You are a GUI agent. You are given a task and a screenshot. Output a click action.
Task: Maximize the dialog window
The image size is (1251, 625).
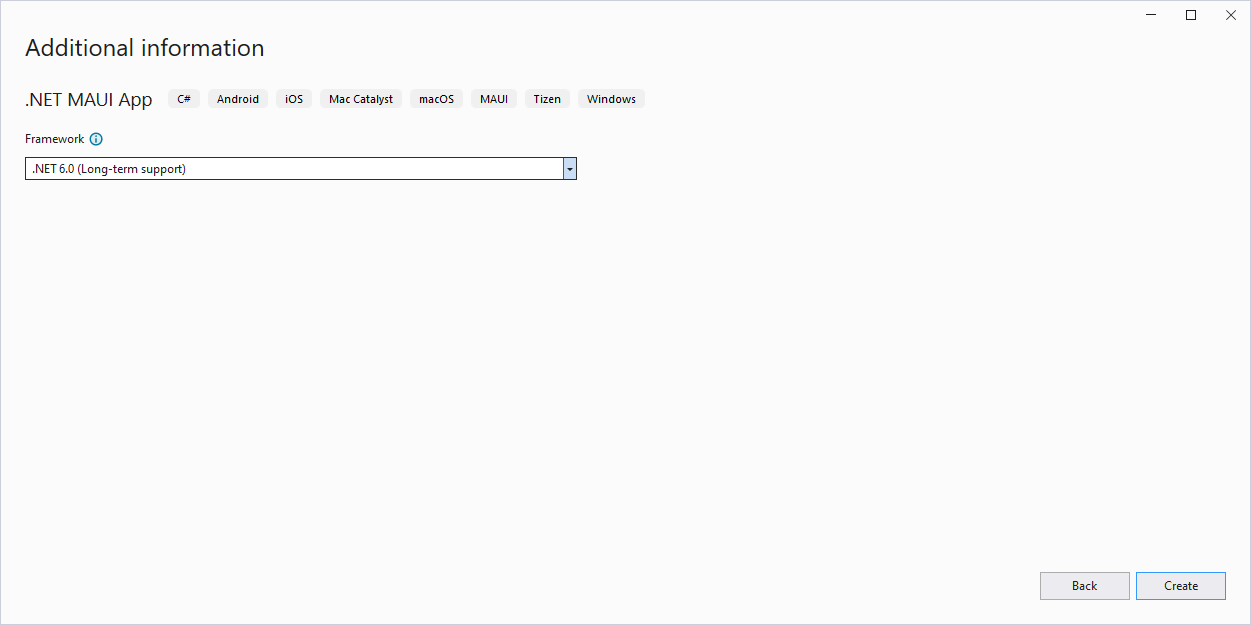coord(1191,15)
